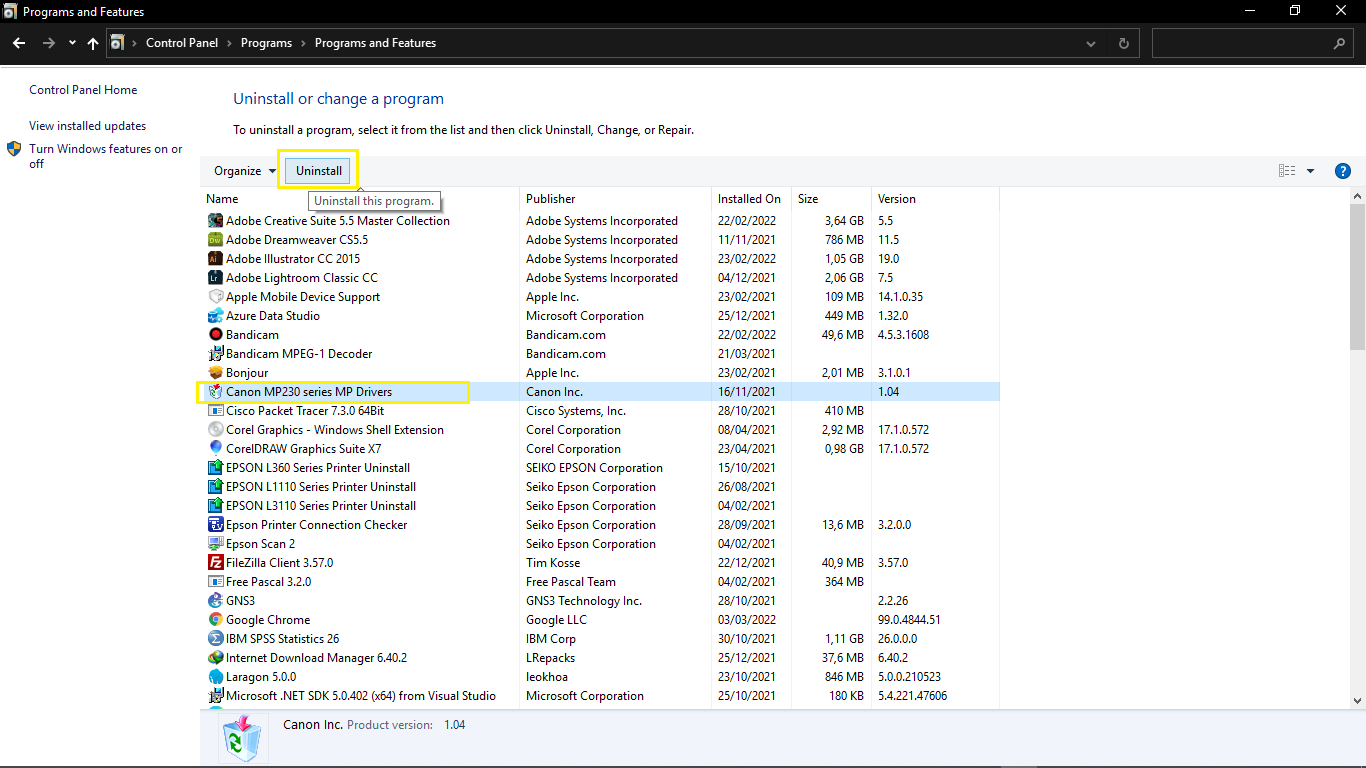Open the recent locations dropdown arrow
This screenshot has height=768, width=1366.
pyautogui.click(x=72, y=43)
